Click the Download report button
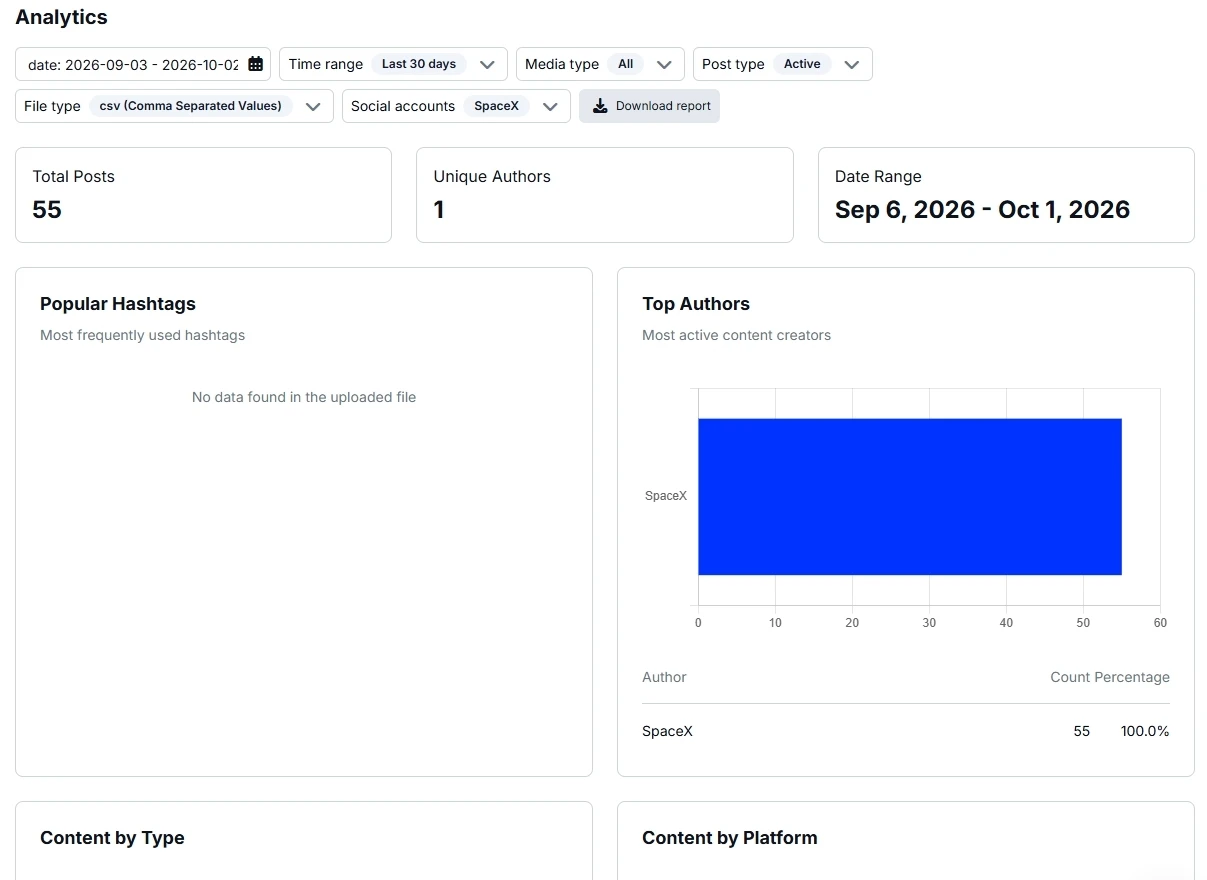The width and height of the screenshot is (1207, 880). tap(649, 106)
